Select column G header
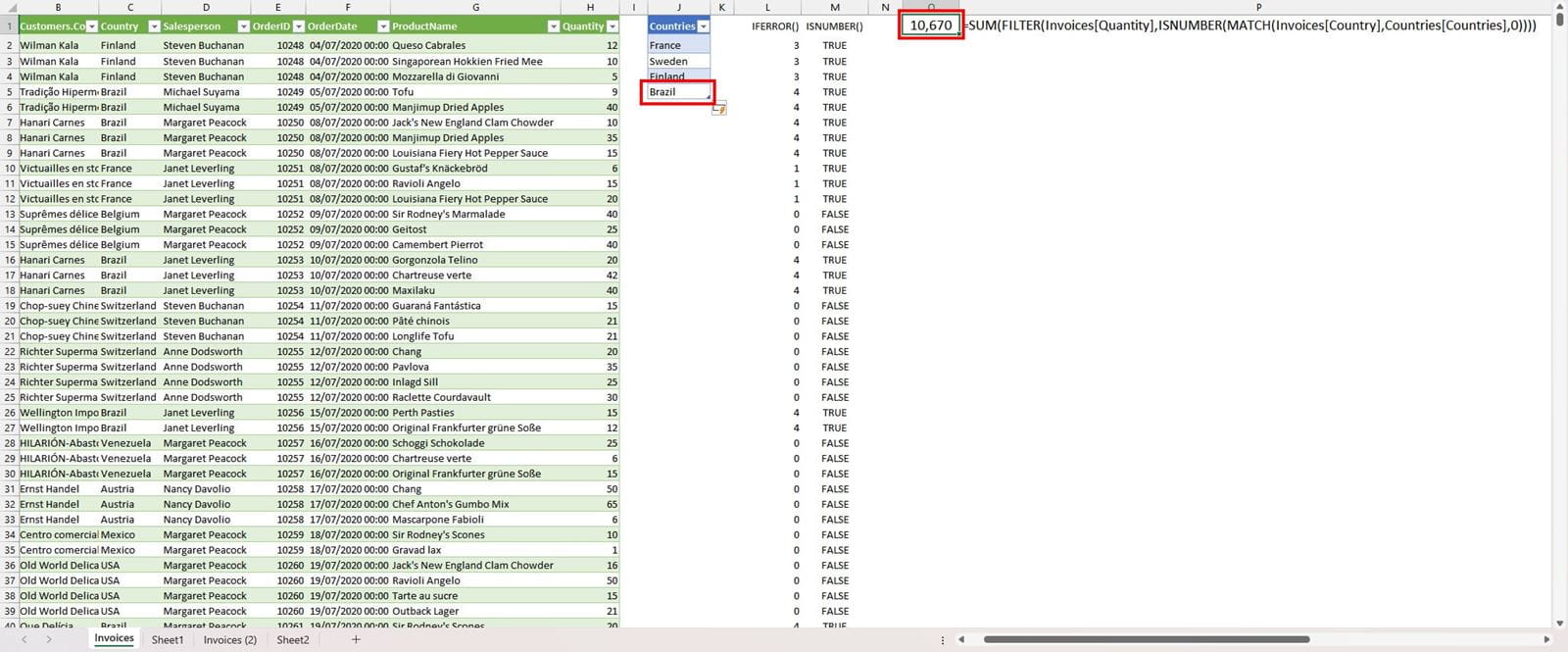1568x652 pixels. pyautogui.click(x=475, y=8)
